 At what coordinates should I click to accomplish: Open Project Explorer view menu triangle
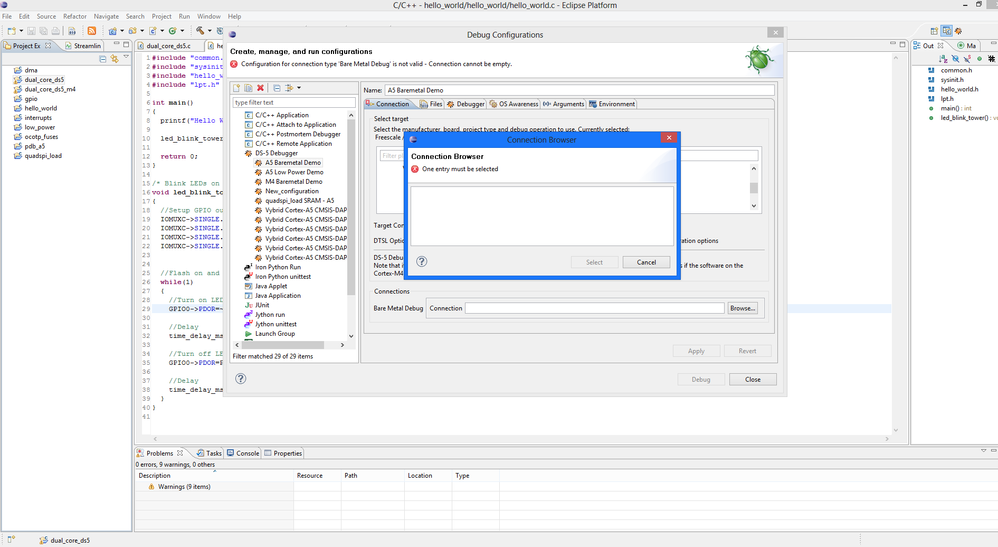(x=126, y=57)
